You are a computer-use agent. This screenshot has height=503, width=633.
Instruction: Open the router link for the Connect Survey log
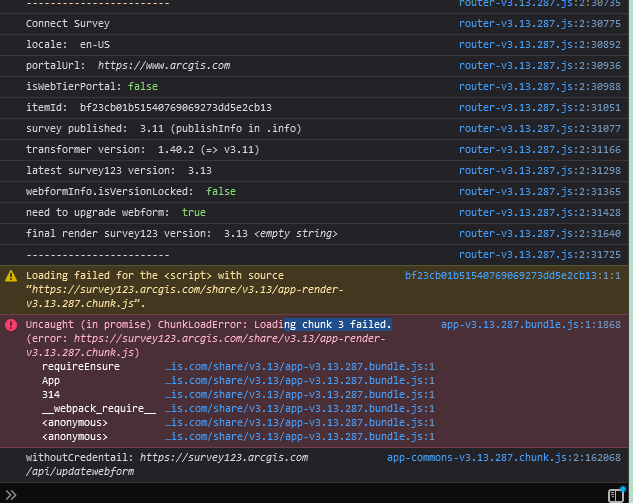pyautogui.click(x=539, y=24)
